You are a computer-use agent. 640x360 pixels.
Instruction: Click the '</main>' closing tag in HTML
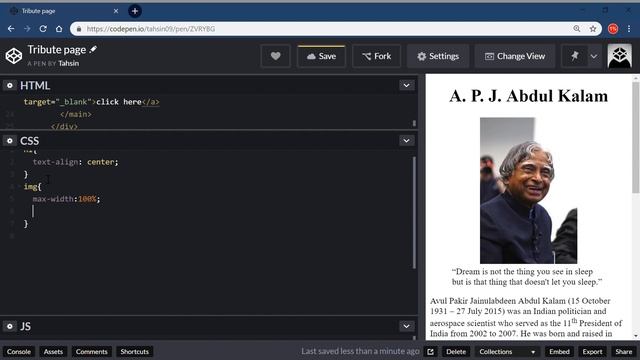pyautogui.click(x=76, y=114)
